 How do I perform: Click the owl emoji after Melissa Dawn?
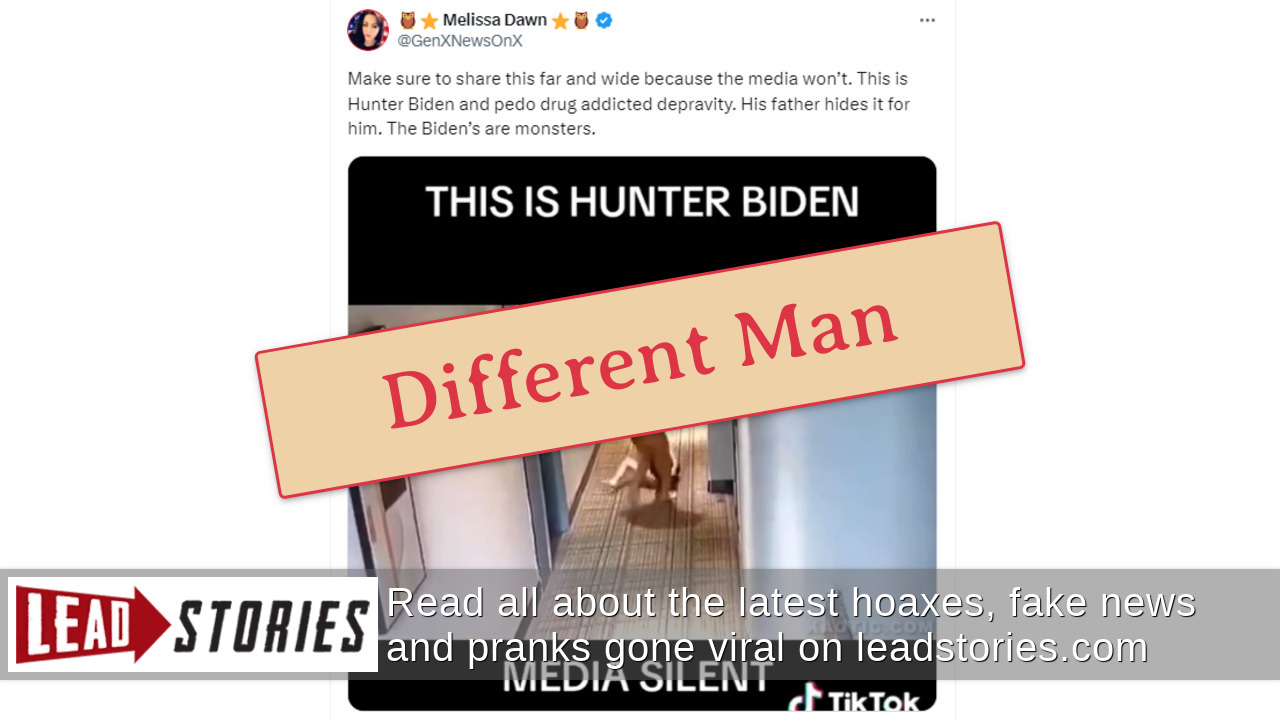point(581,20)
